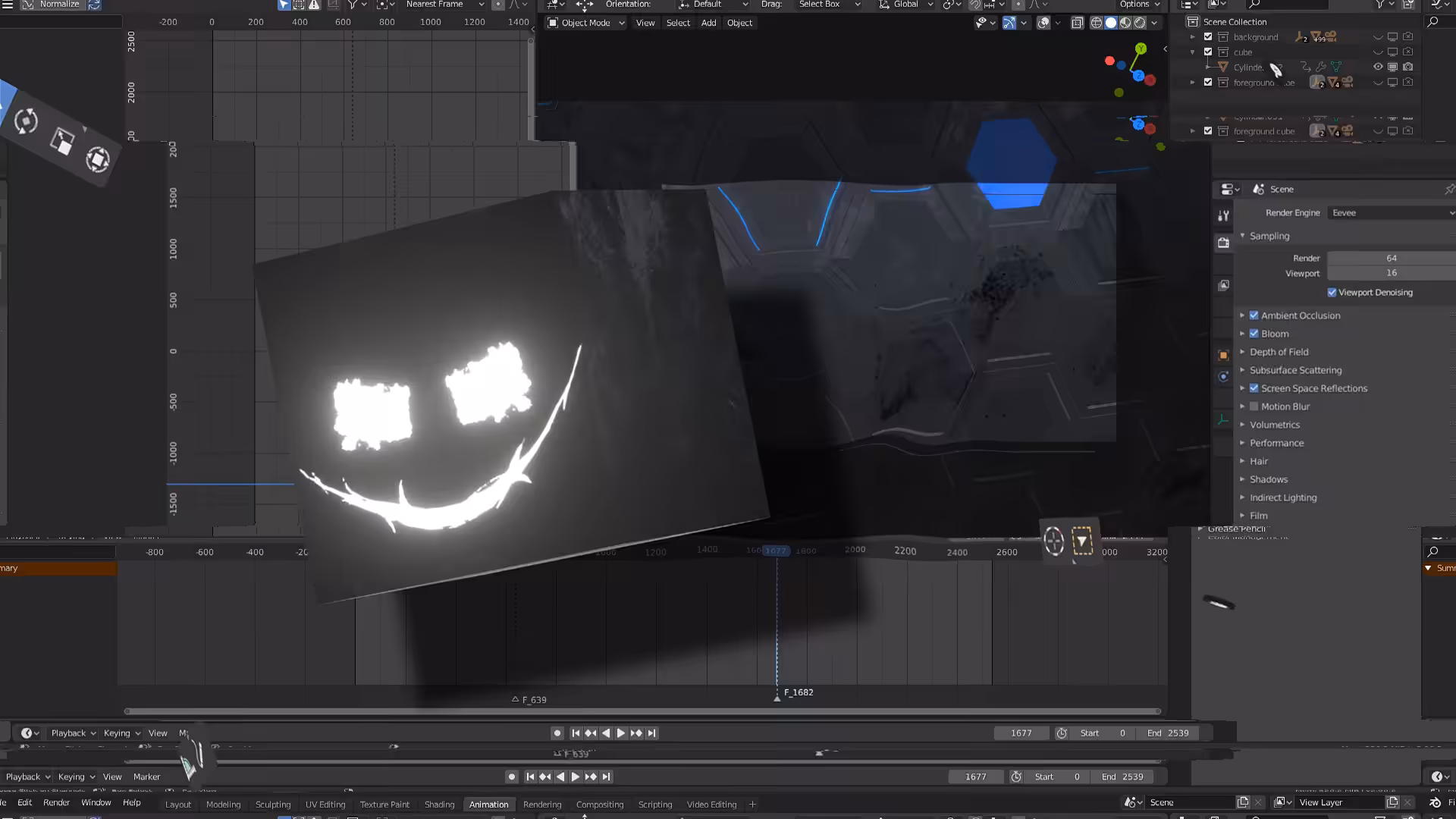Hide Cylinder object using eye icon
This screenshot has height=819, width=1456.
(1378, 67)
